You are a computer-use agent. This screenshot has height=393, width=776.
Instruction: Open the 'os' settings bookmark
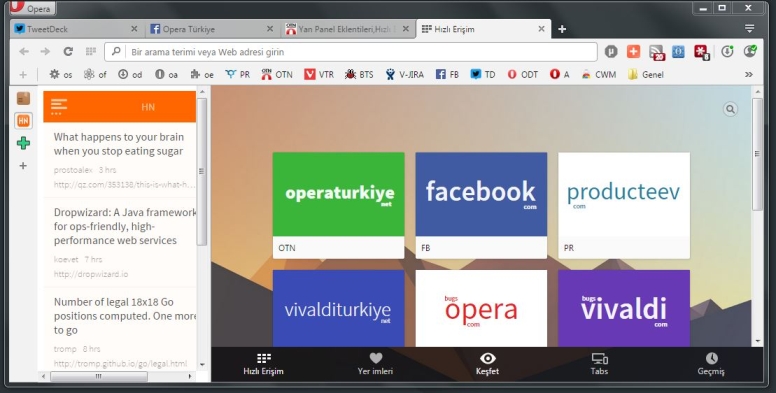[x=60, y=75]
